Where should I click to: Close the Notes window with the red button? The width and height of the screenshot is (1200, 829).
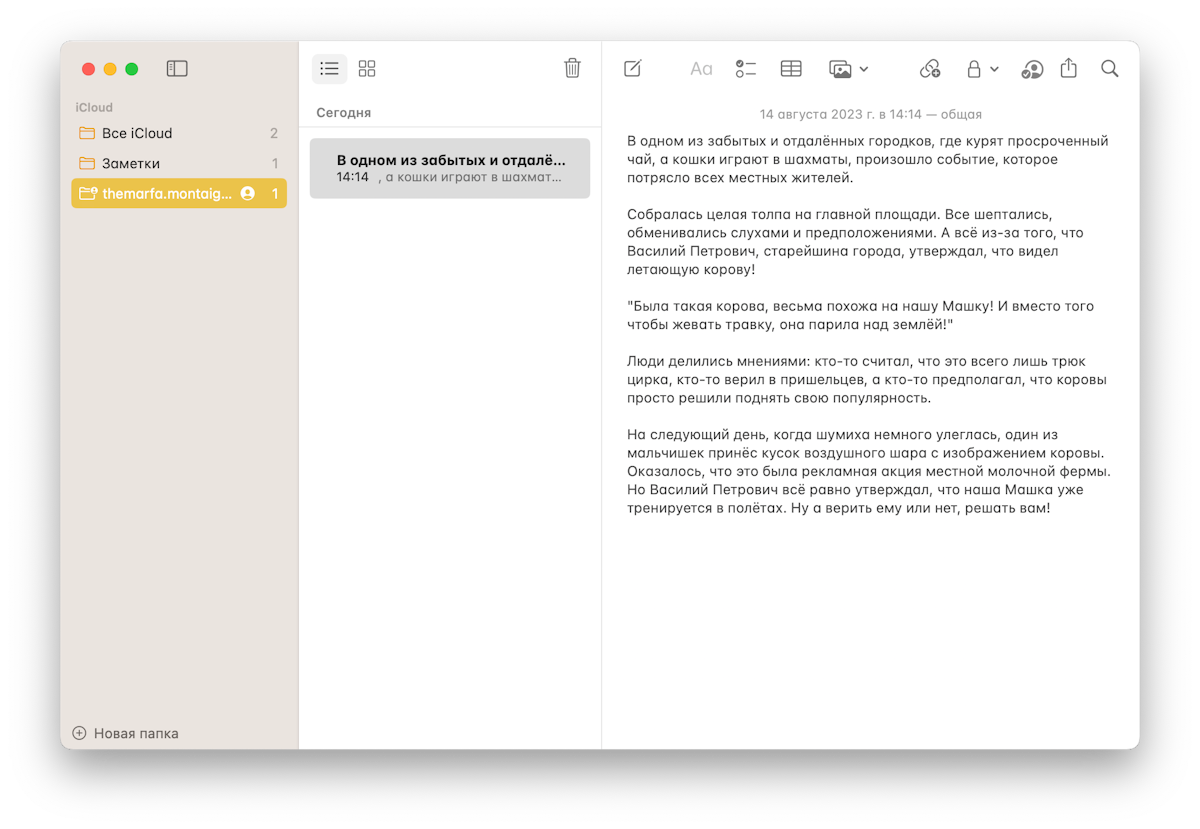click(x=88, y=69)
